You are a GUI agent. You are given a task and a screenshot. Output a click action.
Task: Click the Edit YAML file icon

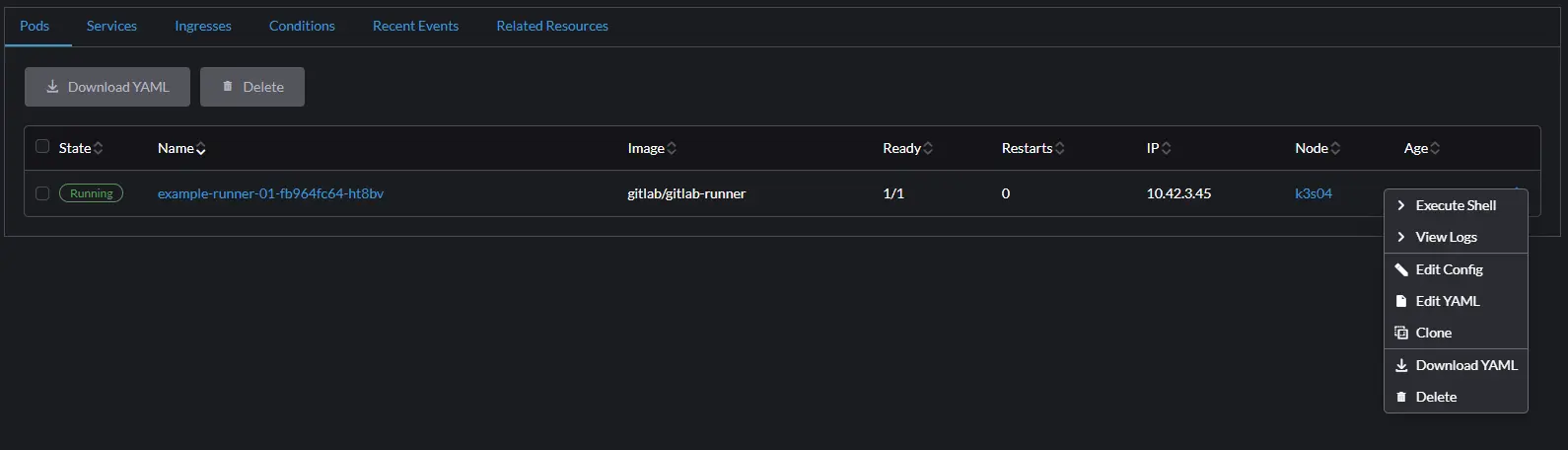pos(1400,301)
